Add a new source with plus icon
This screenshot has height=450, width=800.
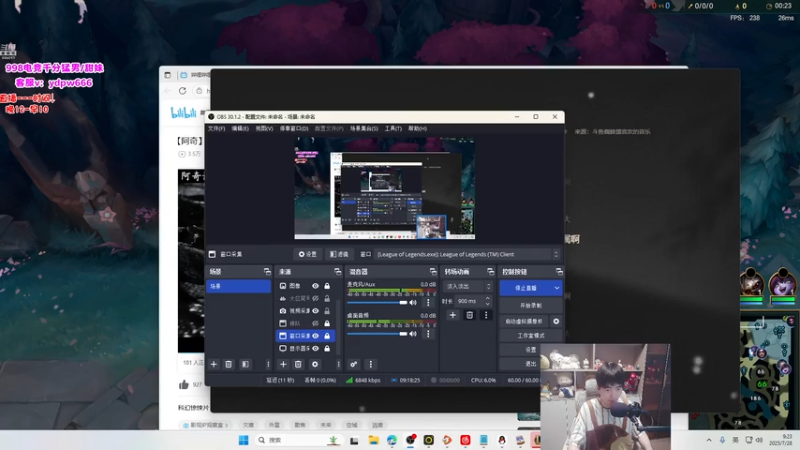(x=283, y=364)
